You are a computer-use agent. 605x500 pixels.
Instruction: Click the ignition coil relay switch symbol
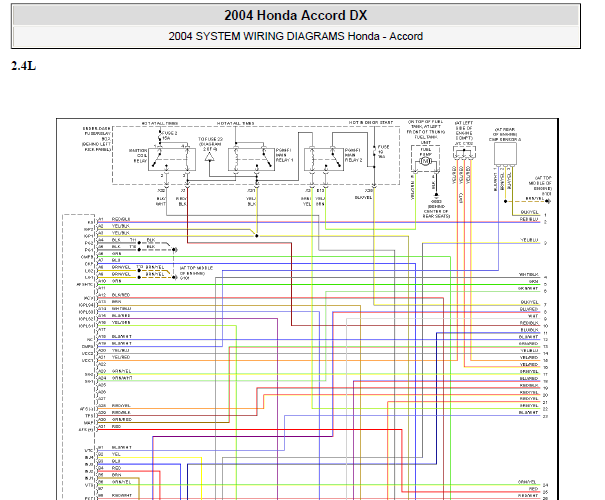tap(172, 159)
